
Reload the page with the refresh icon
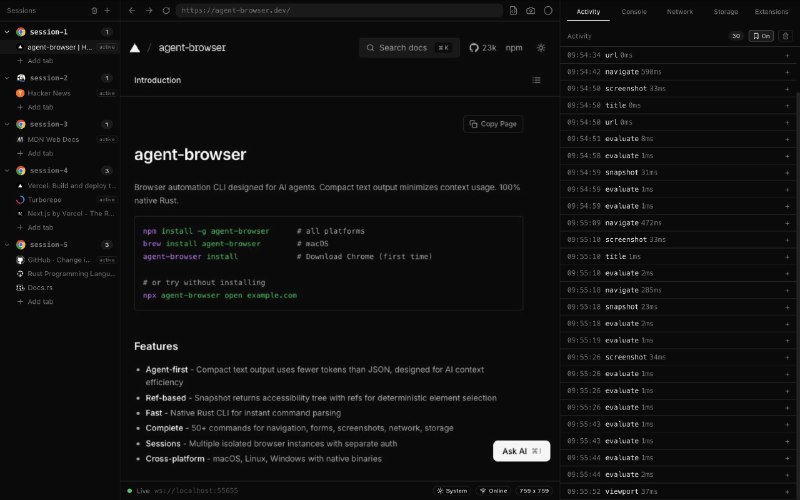pyautogui.click(x=166, y=10)
